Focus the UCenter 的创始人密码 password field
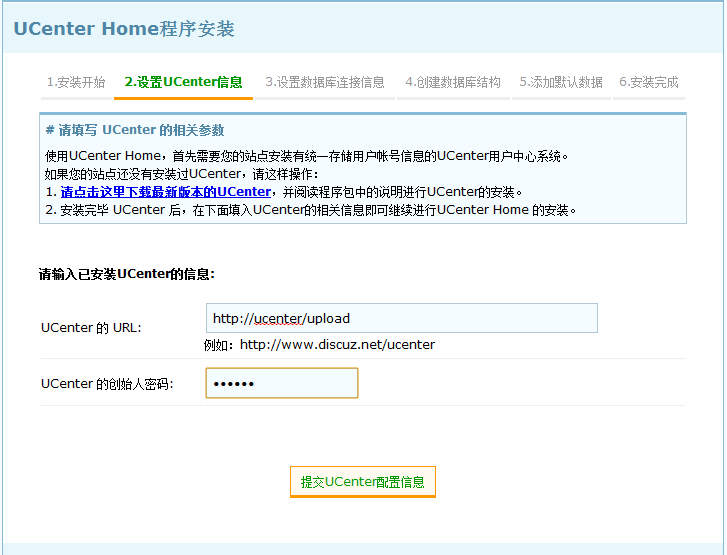 [x=282, y=383]
